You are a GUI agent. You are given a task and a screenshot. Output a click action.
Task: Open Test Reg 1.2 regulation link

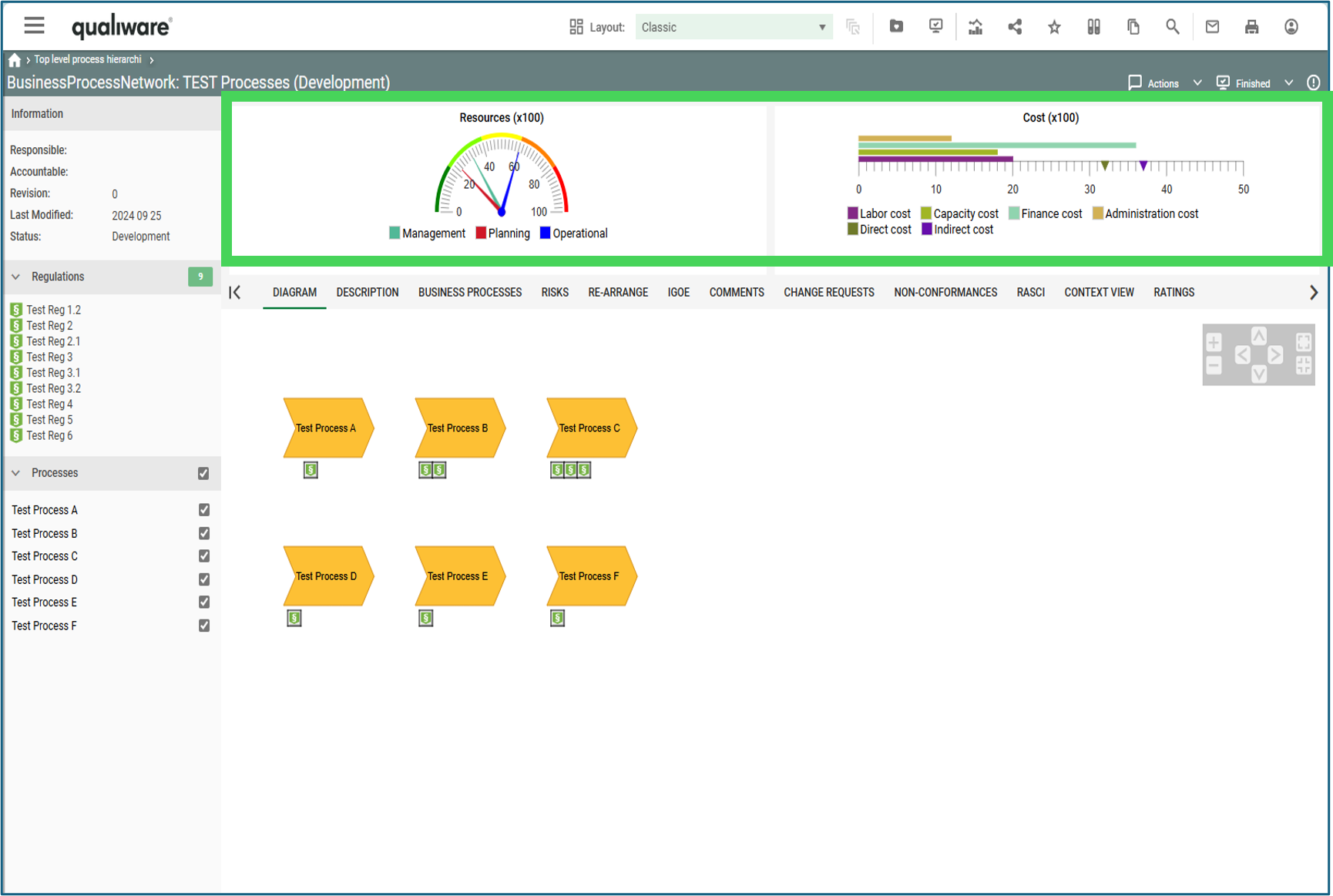click(53, 310)
